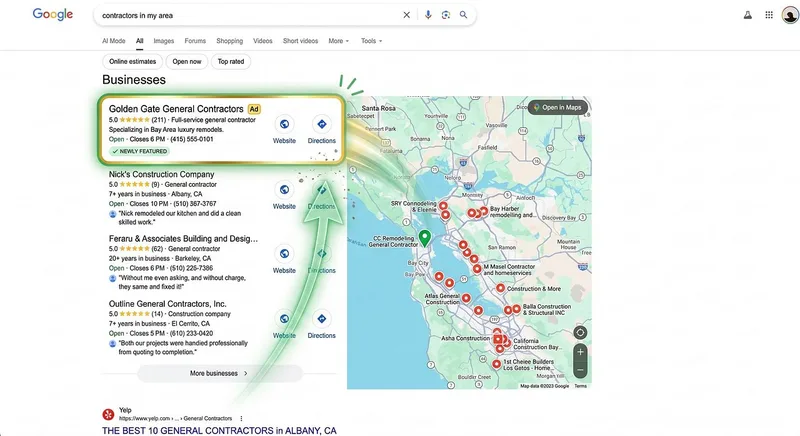Click the Santa Rosa map label
This screenshot has width=800, height=436.
click(x=379, y=108)
